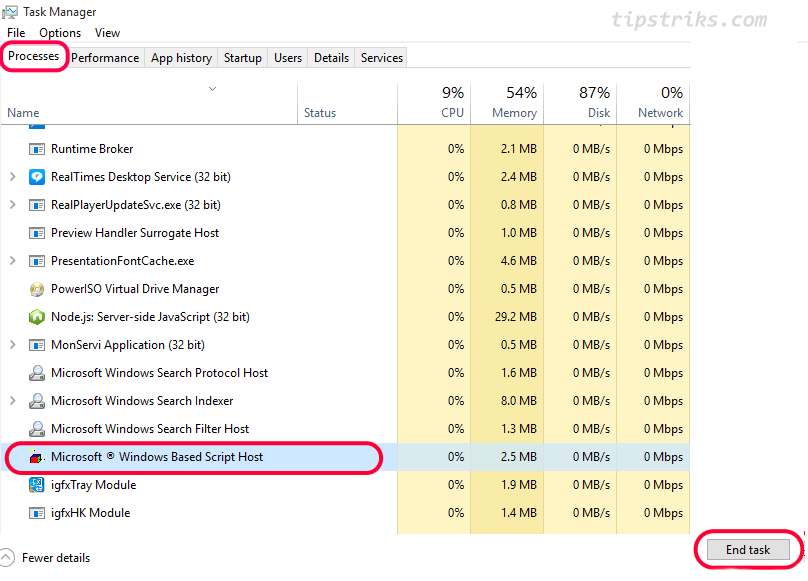Collapse view using Fewer details arrow
This screenshot has height=581, width=808.
click(x=7, y=558)
